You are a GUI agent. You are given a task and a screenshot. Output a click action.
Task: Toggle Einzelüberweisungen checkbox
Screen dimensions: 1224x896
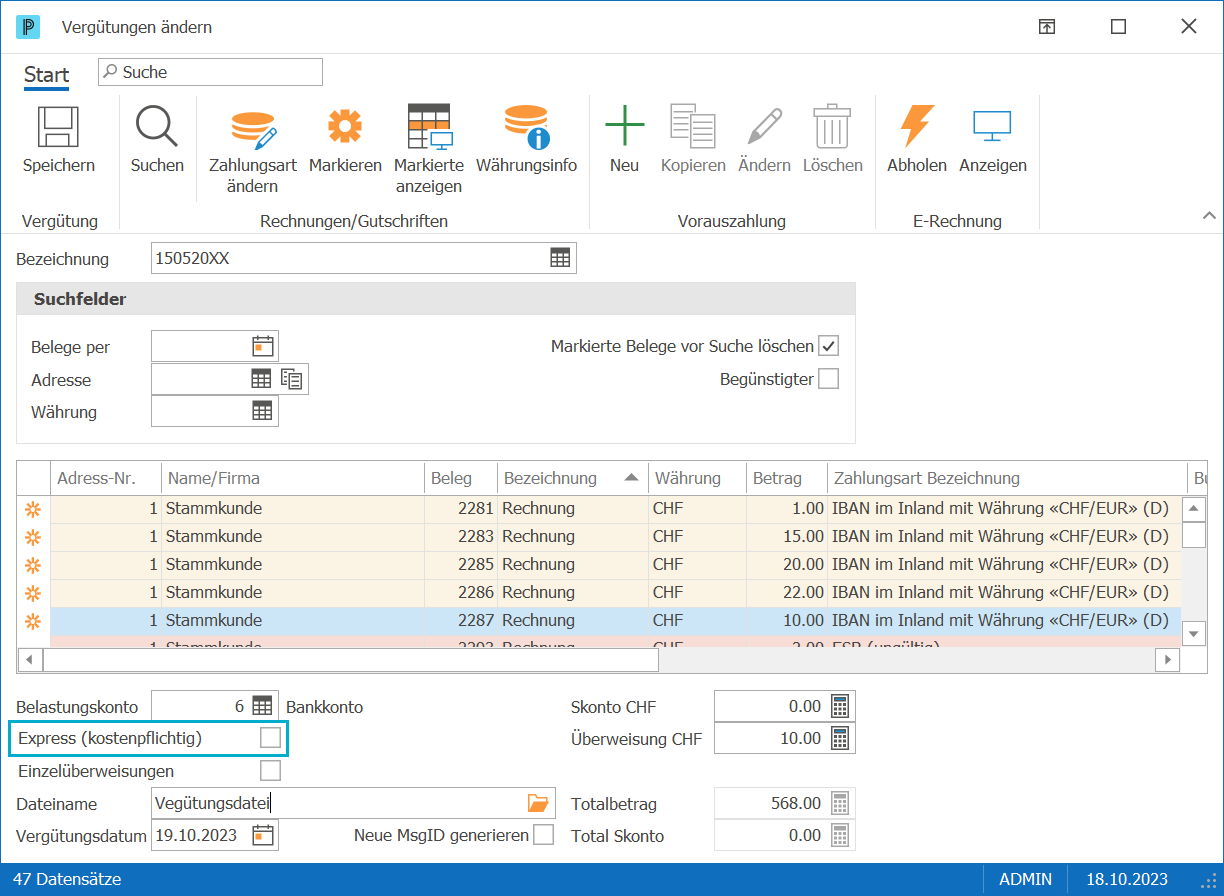[x=270, y=770]
